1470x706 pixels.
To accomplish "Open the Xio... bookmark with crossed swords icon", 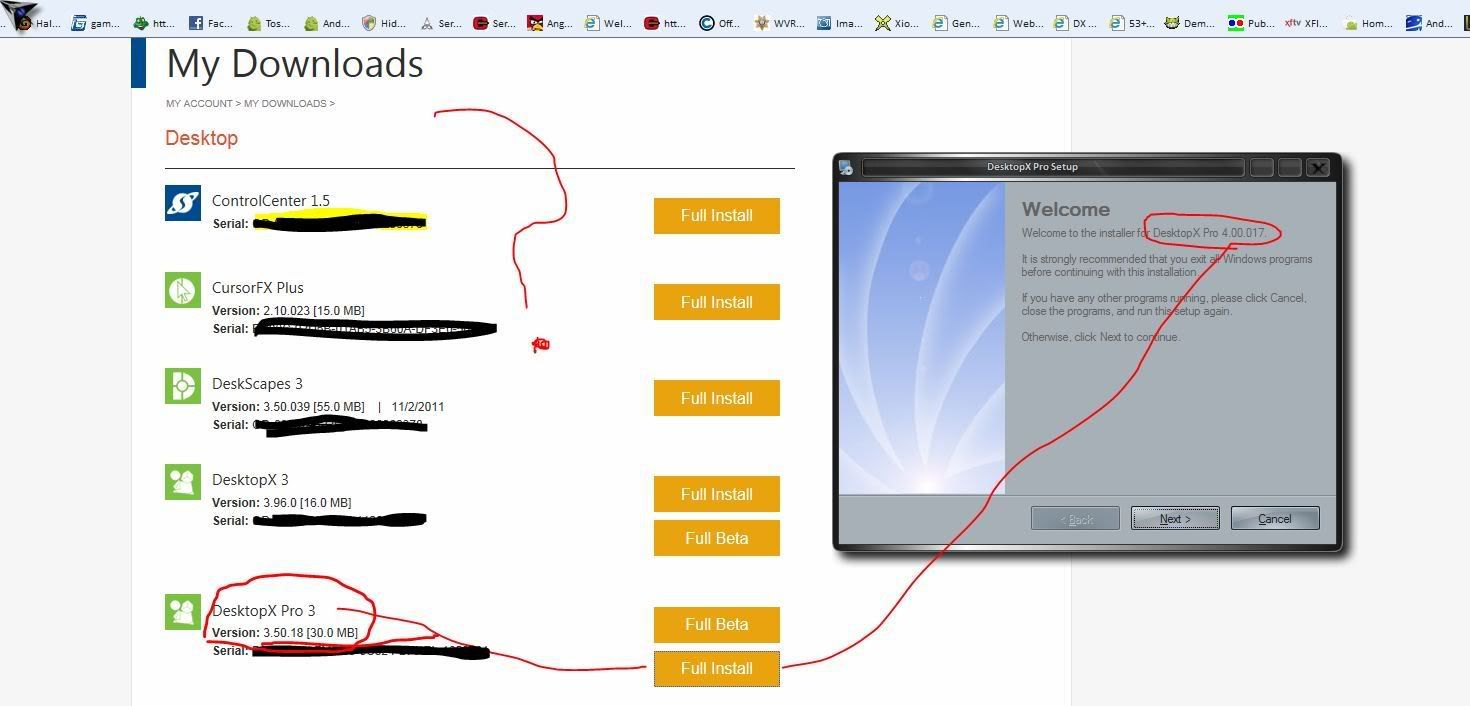I will pos(896,22).
